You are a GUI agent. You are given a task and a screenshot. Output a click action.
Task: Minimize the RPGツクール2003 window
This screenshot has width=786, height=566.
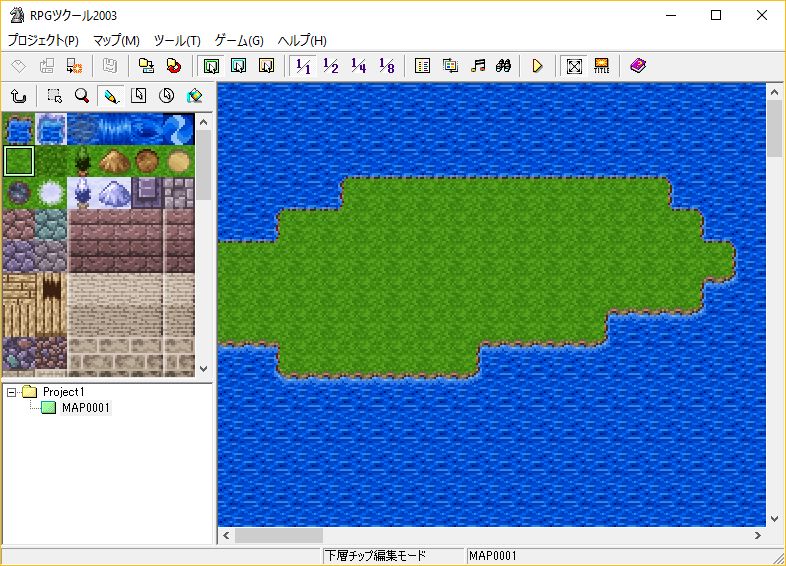(x=671, y=16)
